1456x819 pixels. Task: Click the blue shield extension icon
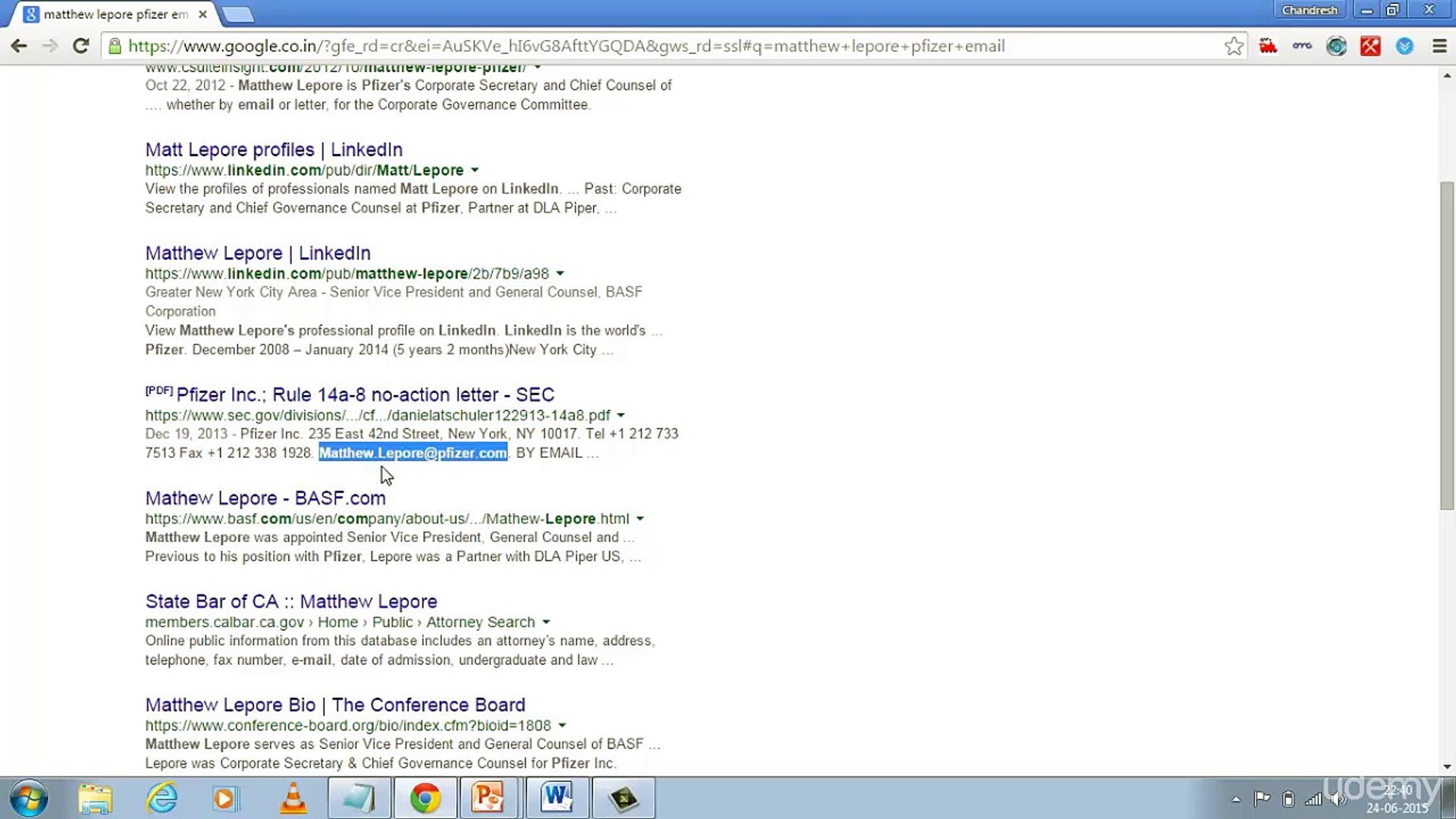tap(1404, 46)
